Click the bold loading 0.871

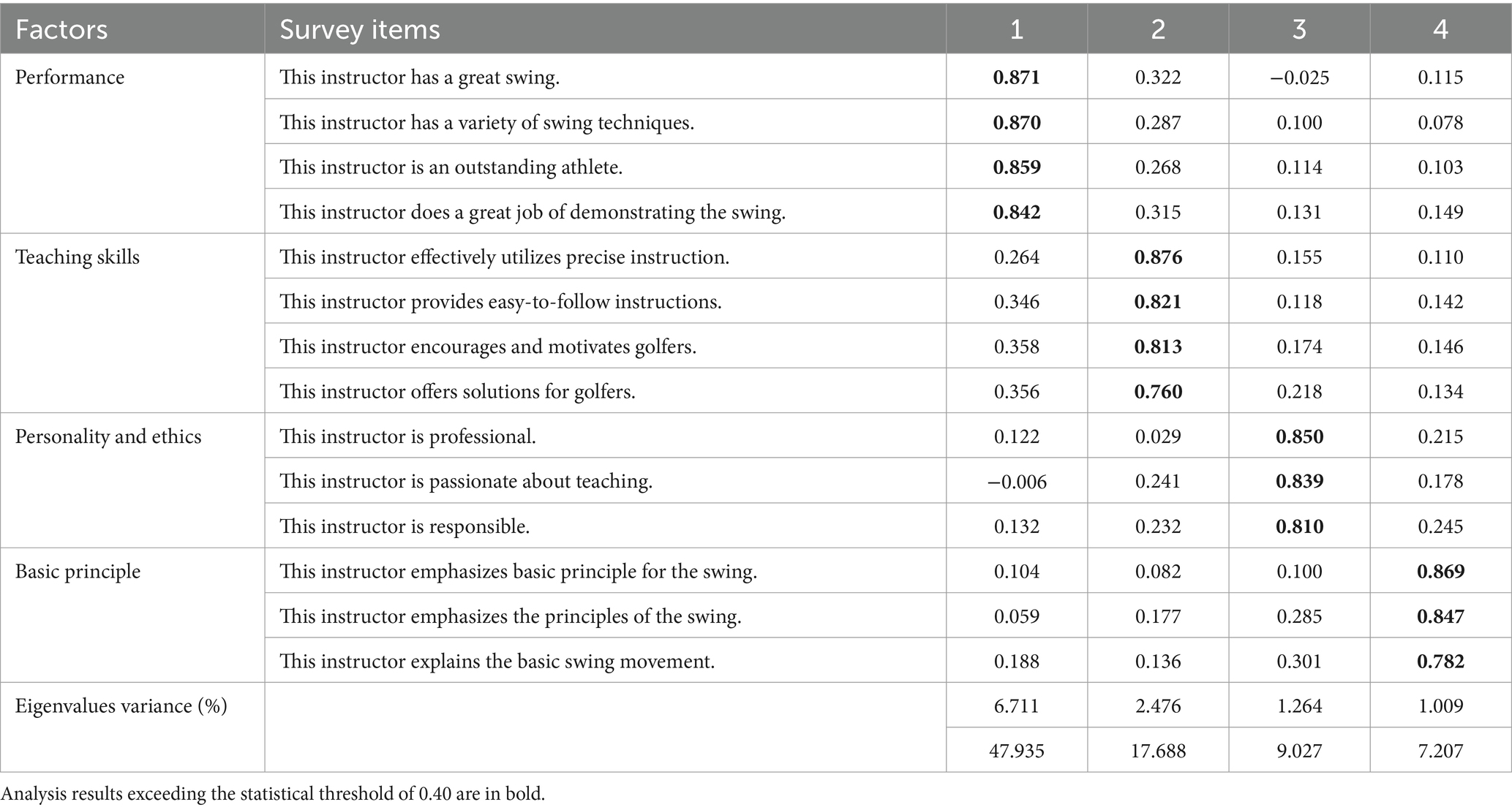[x=1016, y=77]
